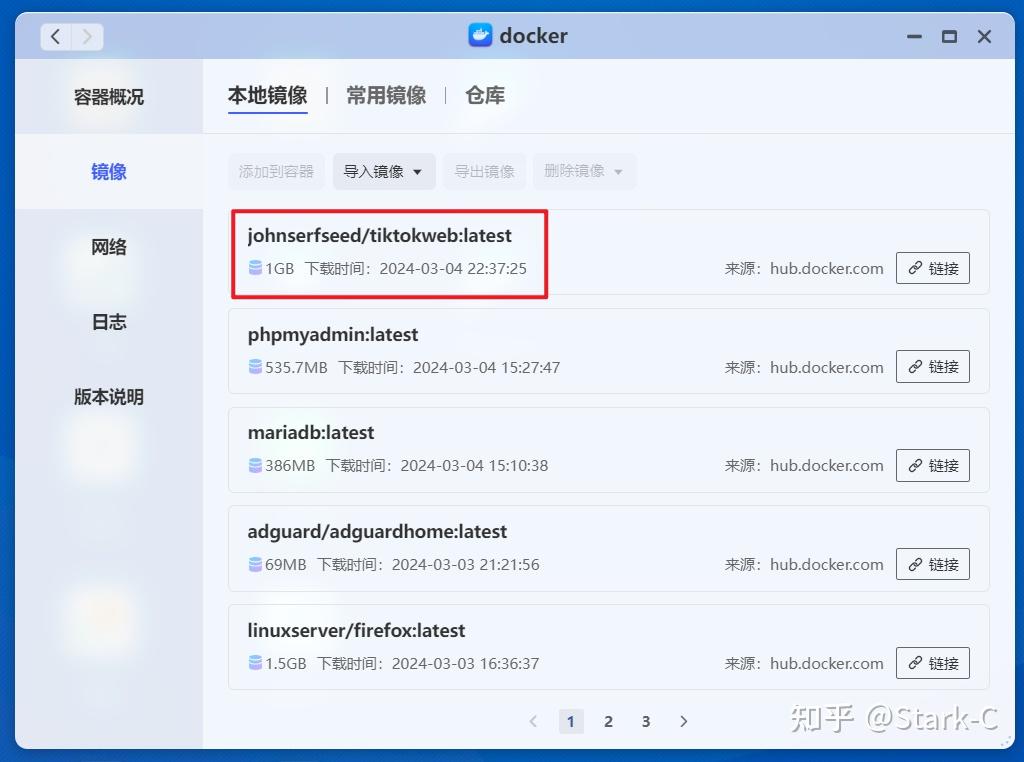Maximize the docker window
Screen dimensions: 1024x762
click(x=949, y=37)
